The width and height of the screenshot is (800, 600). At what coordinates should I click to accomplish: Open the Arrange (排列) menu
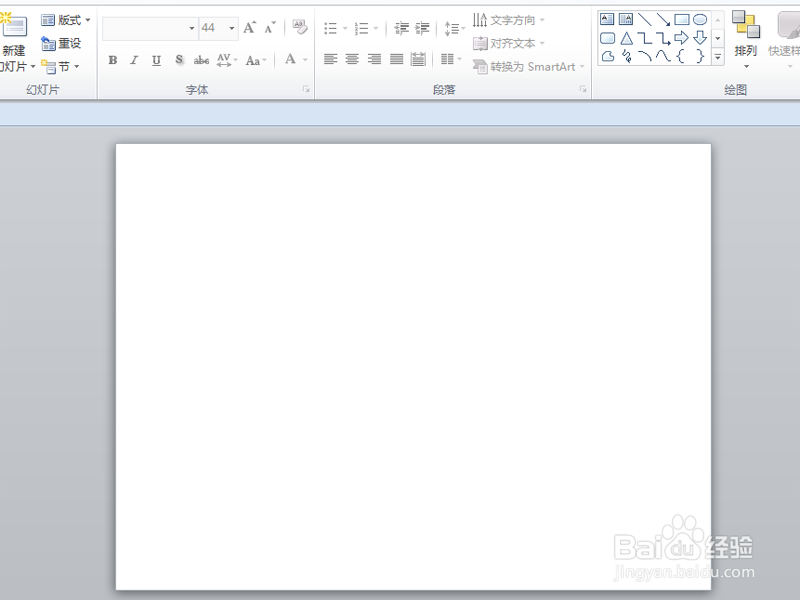point(745,39)
